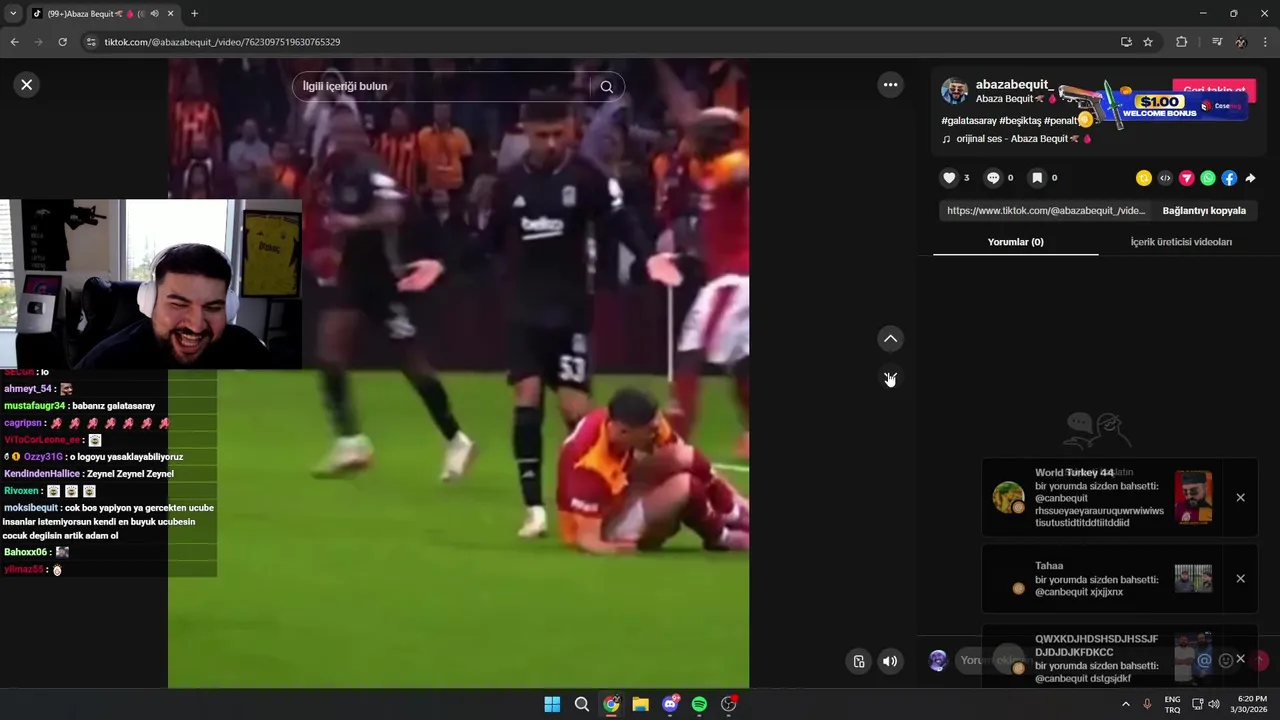This screenshot has height=720, width=1280.
Task: Insert mention with @ icon in comment box
Action: point(1204,660)
